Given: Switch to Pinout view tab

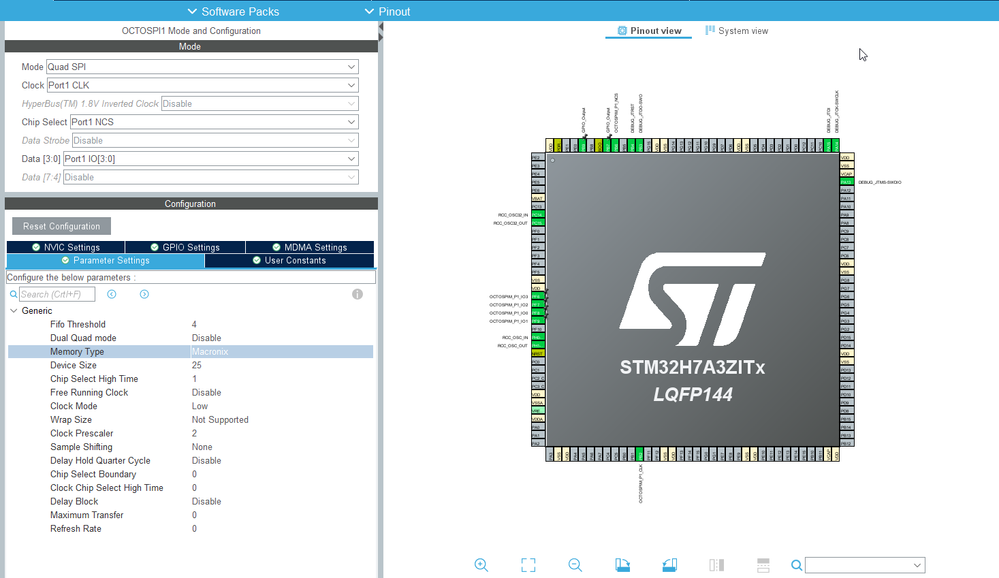Looking at the screenshot, I should [x=649, y=31].
